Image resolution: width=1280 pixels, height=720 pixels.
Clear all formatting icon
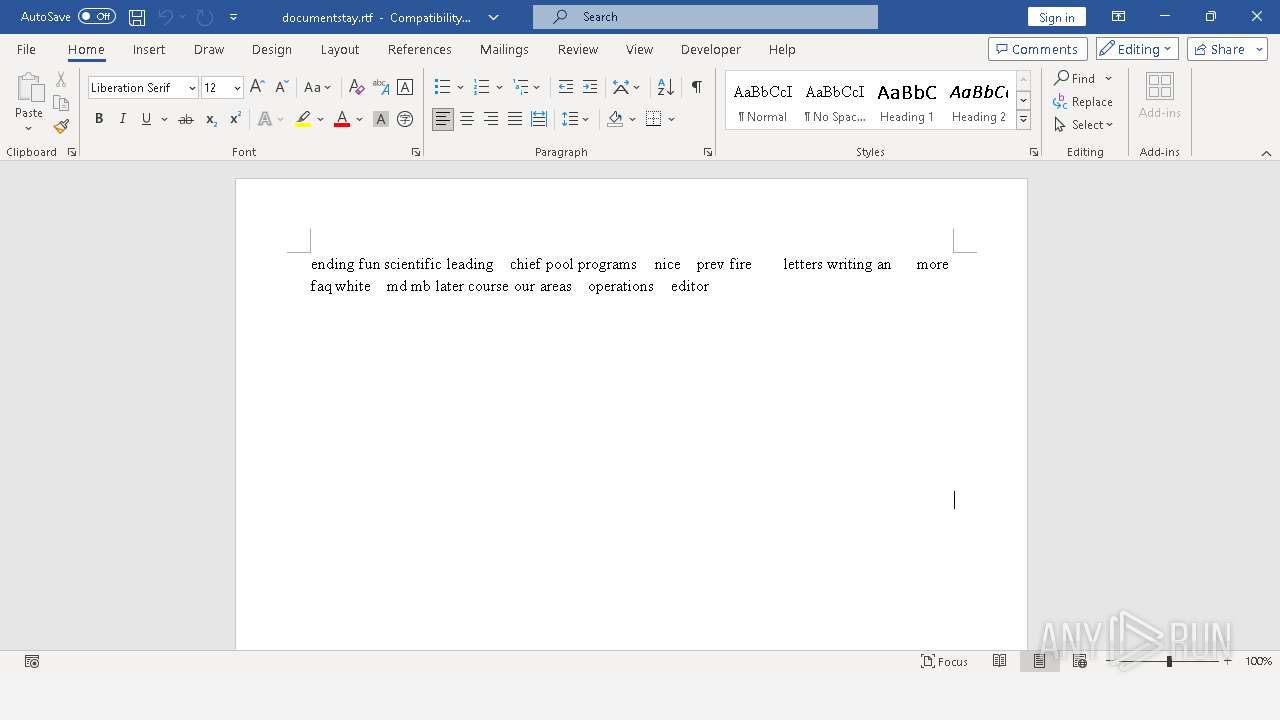click(x=356, y=87)
